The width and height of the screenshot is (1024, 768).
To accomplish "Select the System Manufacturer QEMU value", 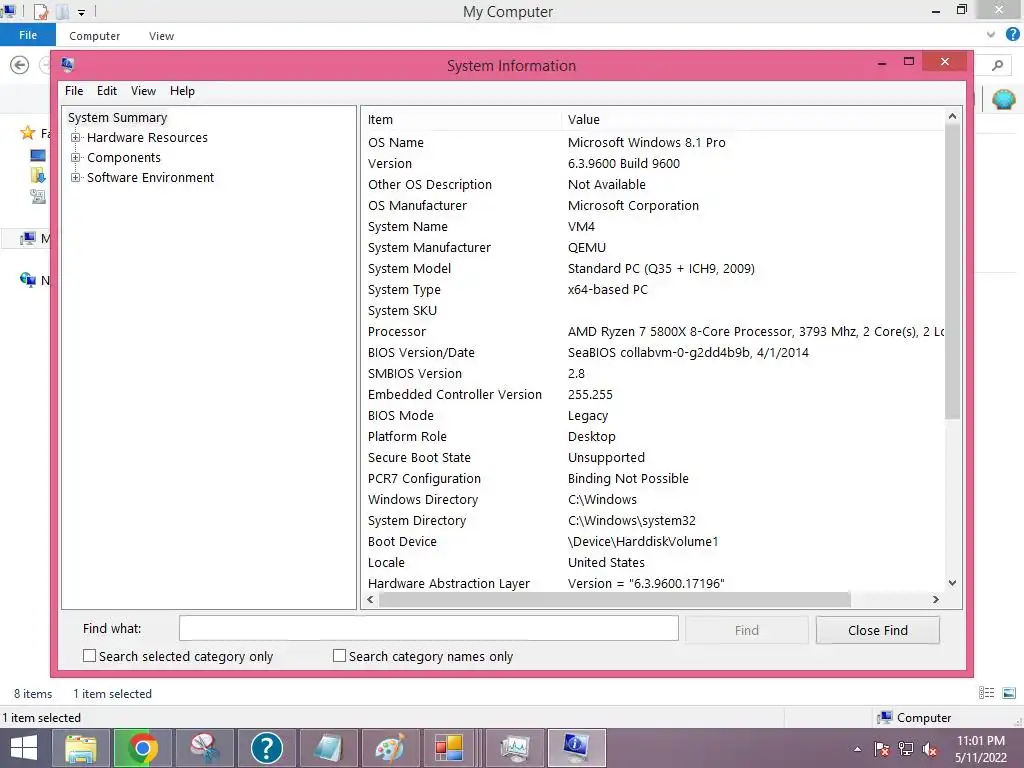I will (586, 248).
